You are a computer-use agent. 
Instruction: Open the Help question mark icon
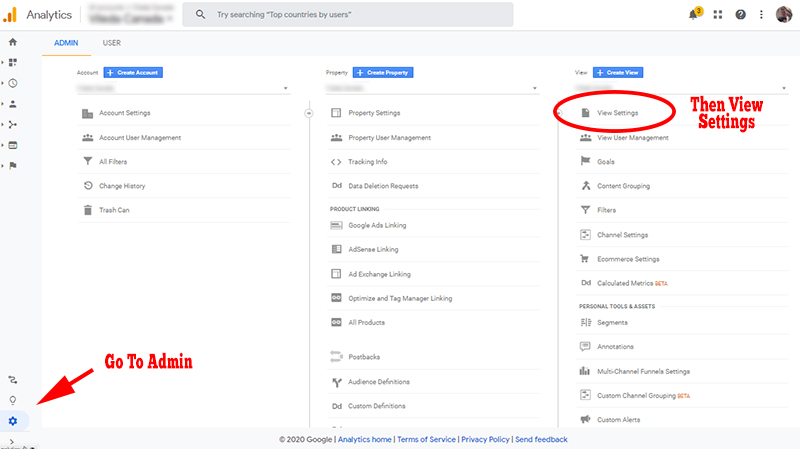[740, 15]
